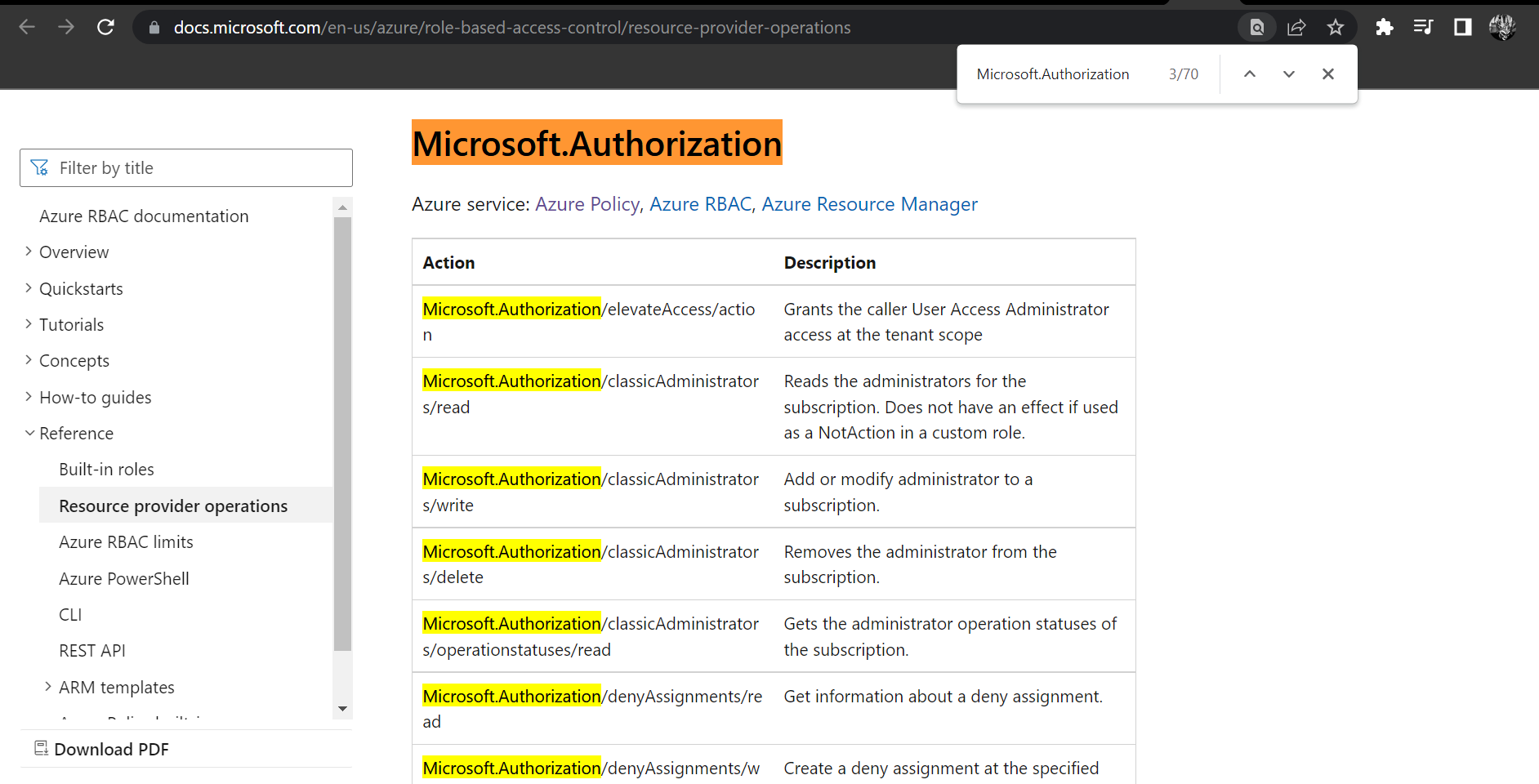Click the Download PDF document icon
The image size is (1539, 784).
tap(41, 748)
